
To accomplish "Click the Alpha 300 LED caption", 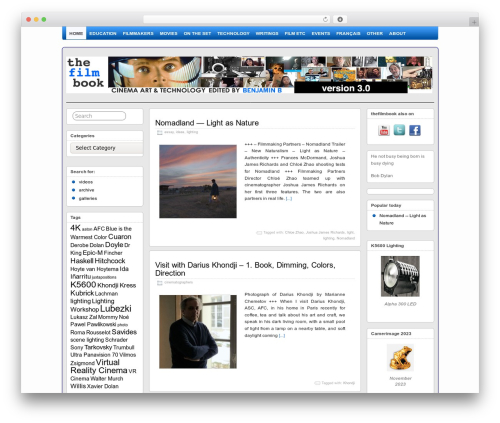I will coord(400,304).
